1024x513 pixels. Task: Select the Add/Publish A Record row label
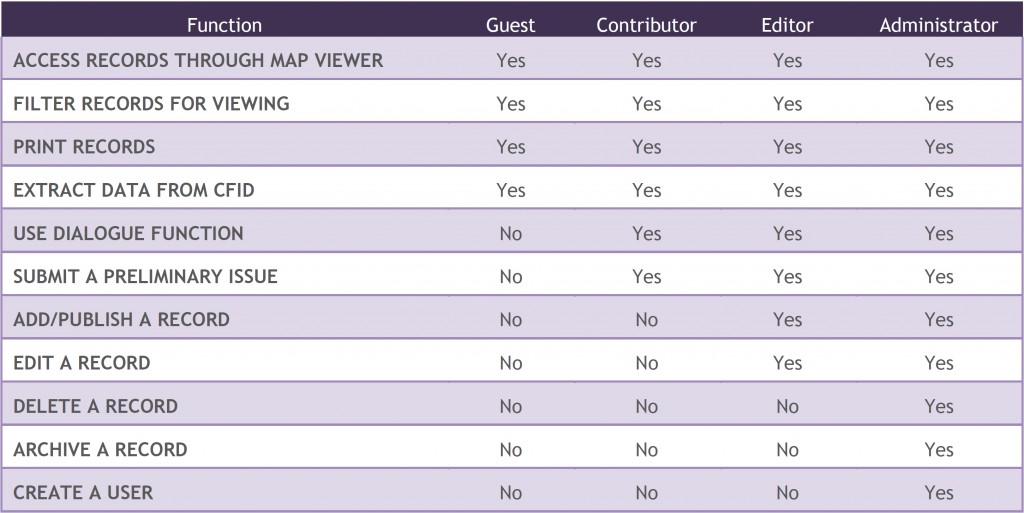point(121,320)
